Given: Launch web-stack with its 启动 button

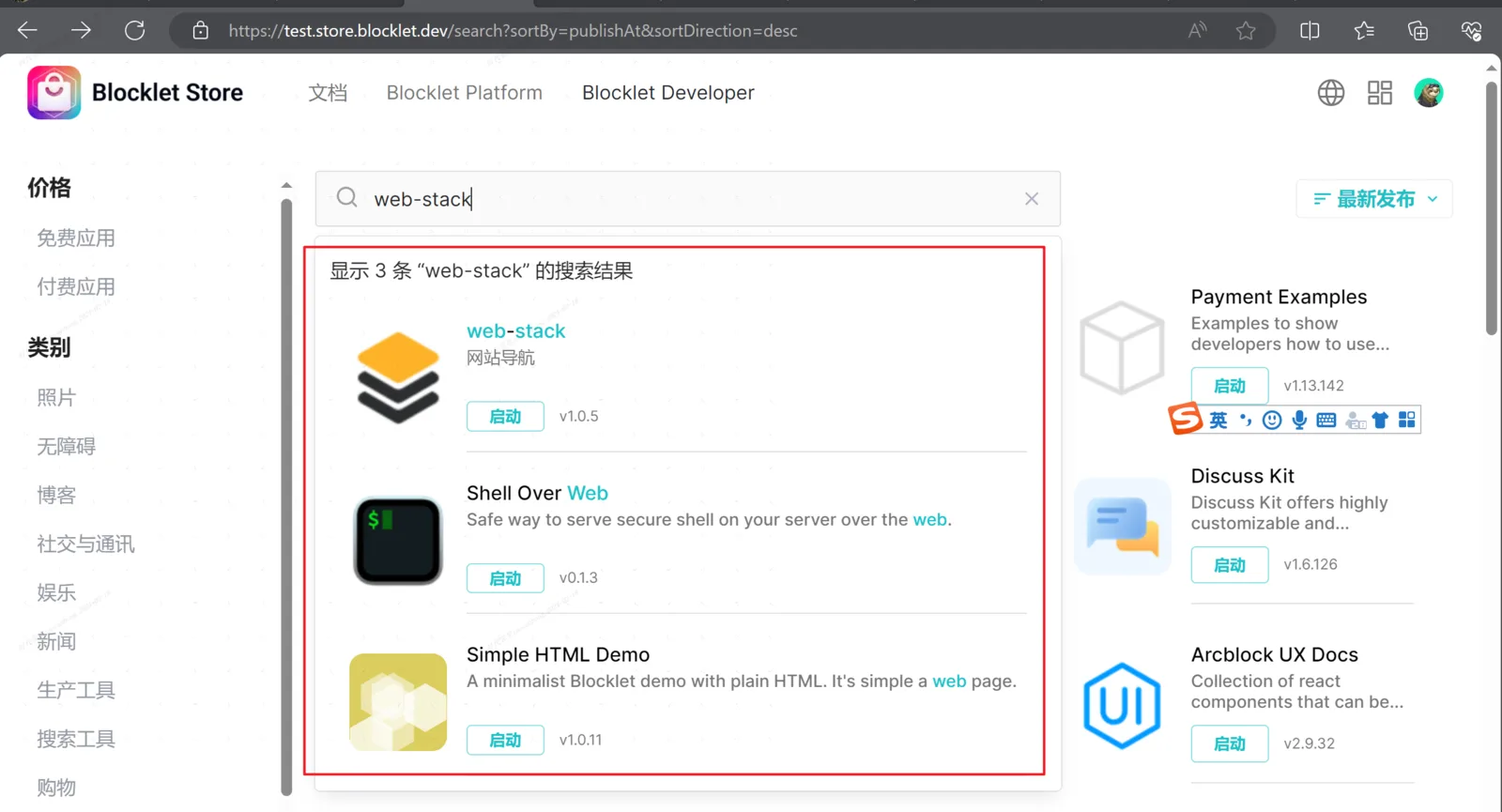Looking at the screenshot, I should [x=505, y=417].
